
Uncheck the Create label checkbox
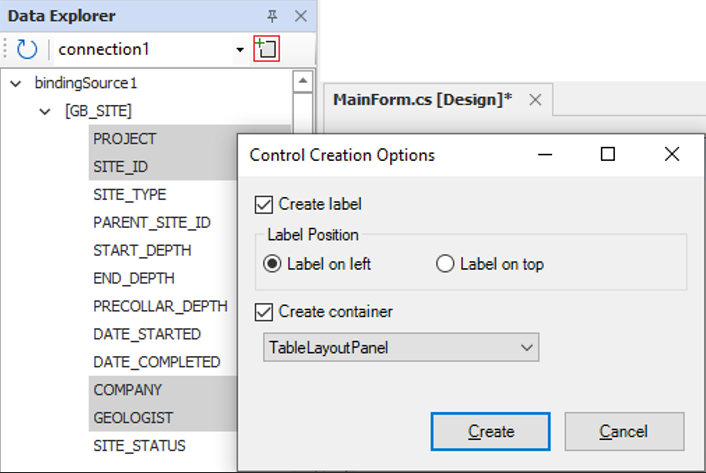click(x=264, y=204)
